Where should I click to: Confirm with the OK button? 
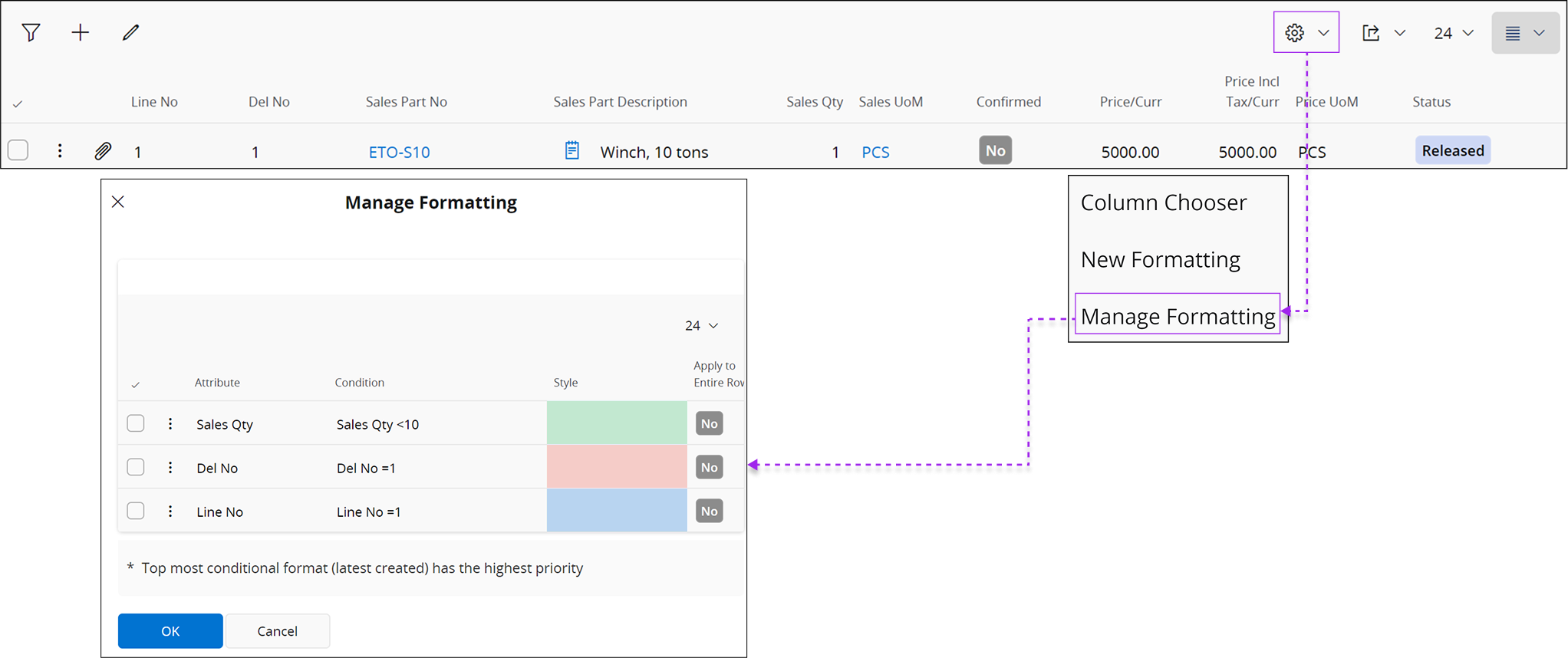pyautogui.click(x=170, y=631)
